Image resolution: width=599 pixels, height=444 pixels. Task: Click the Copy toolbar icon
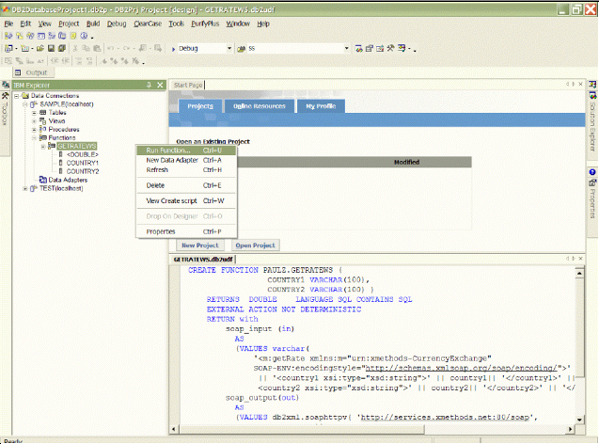pos(86,49)
